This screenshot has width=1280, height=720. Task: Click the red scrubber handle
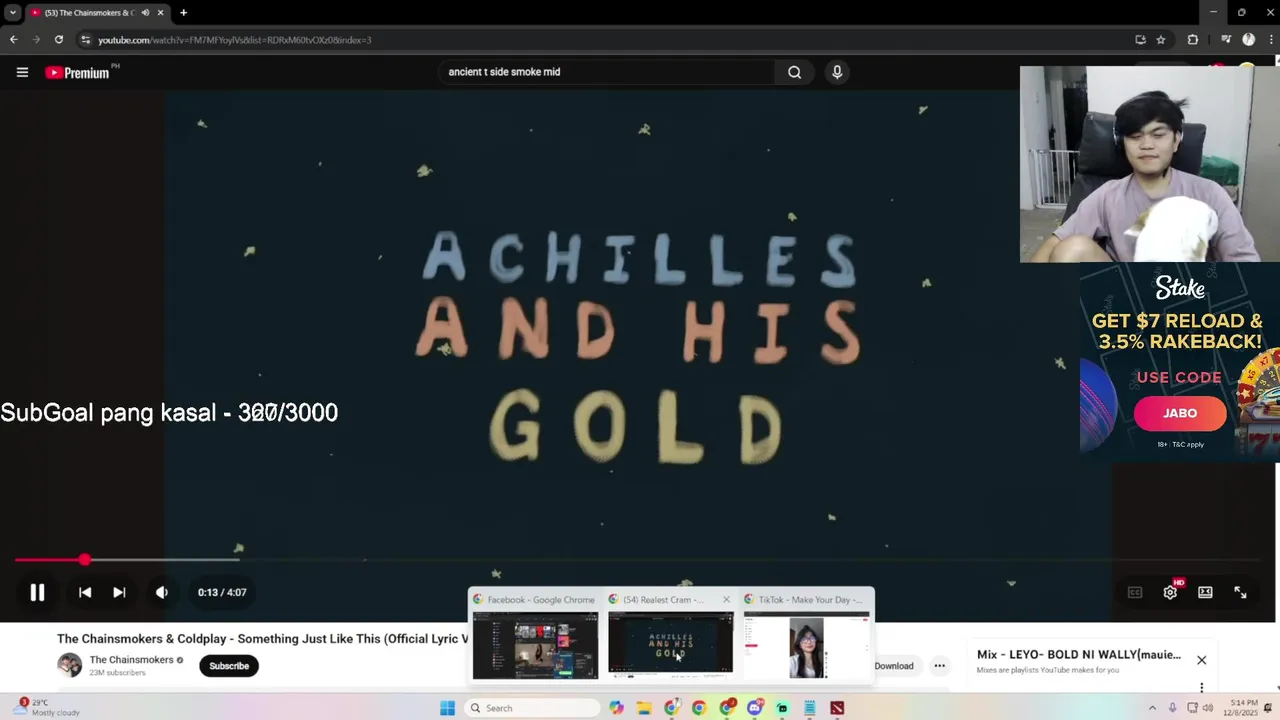pos(85,560)
